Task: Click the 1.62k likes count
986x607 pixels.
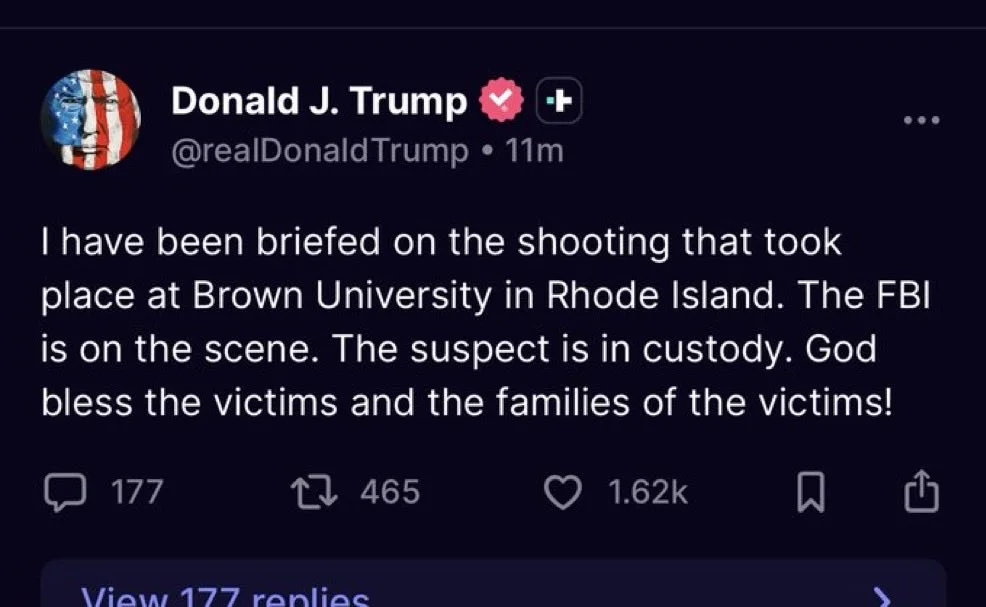Action: pyautogui.click(x=648, y=491)
